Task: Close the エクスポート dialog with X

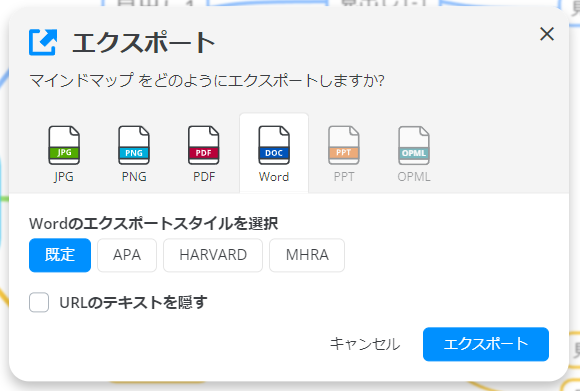Action: point(547,34)
